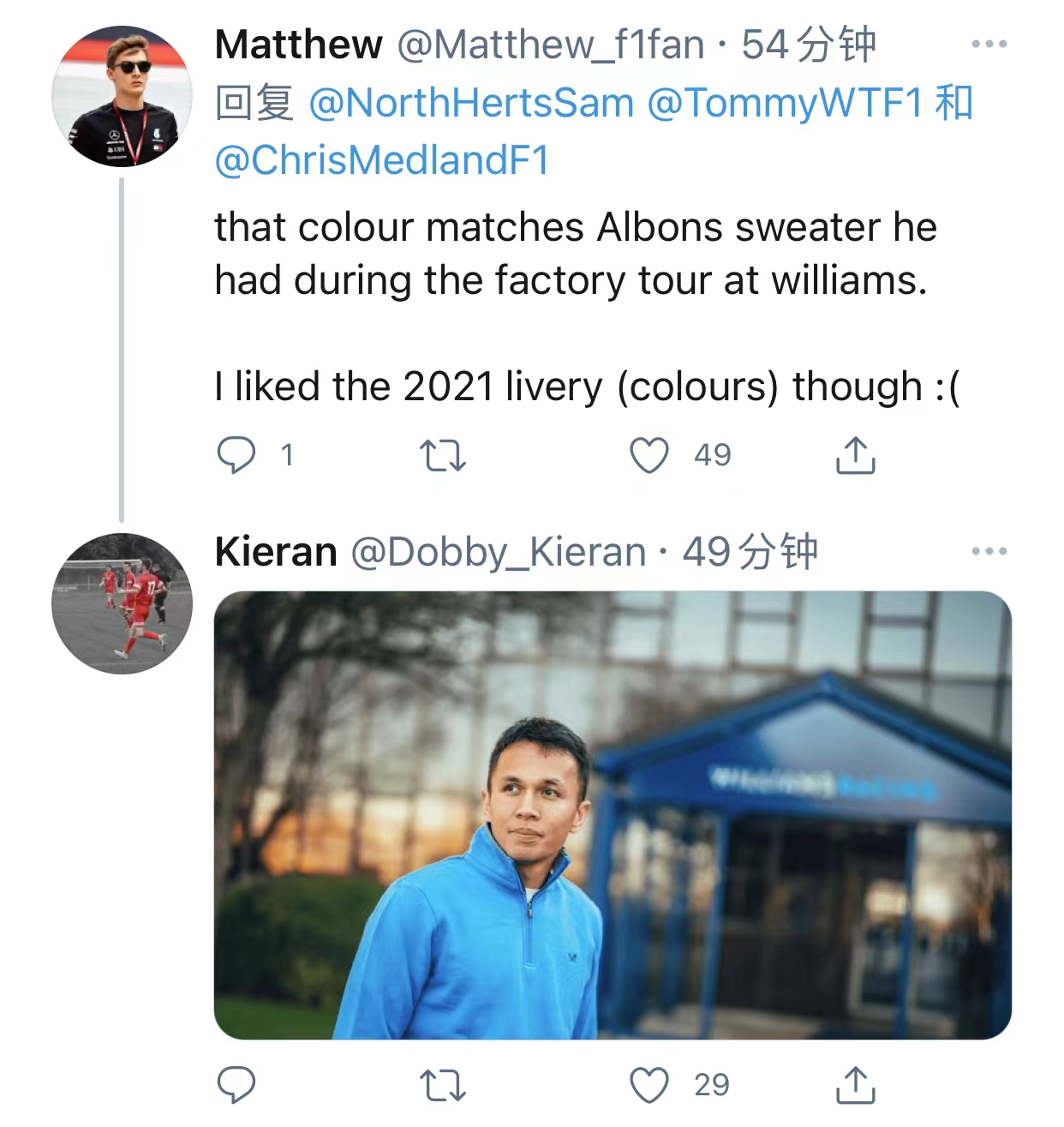
Task: Open more options for Matthew's tweet
Action: click(x=989, y=44)
